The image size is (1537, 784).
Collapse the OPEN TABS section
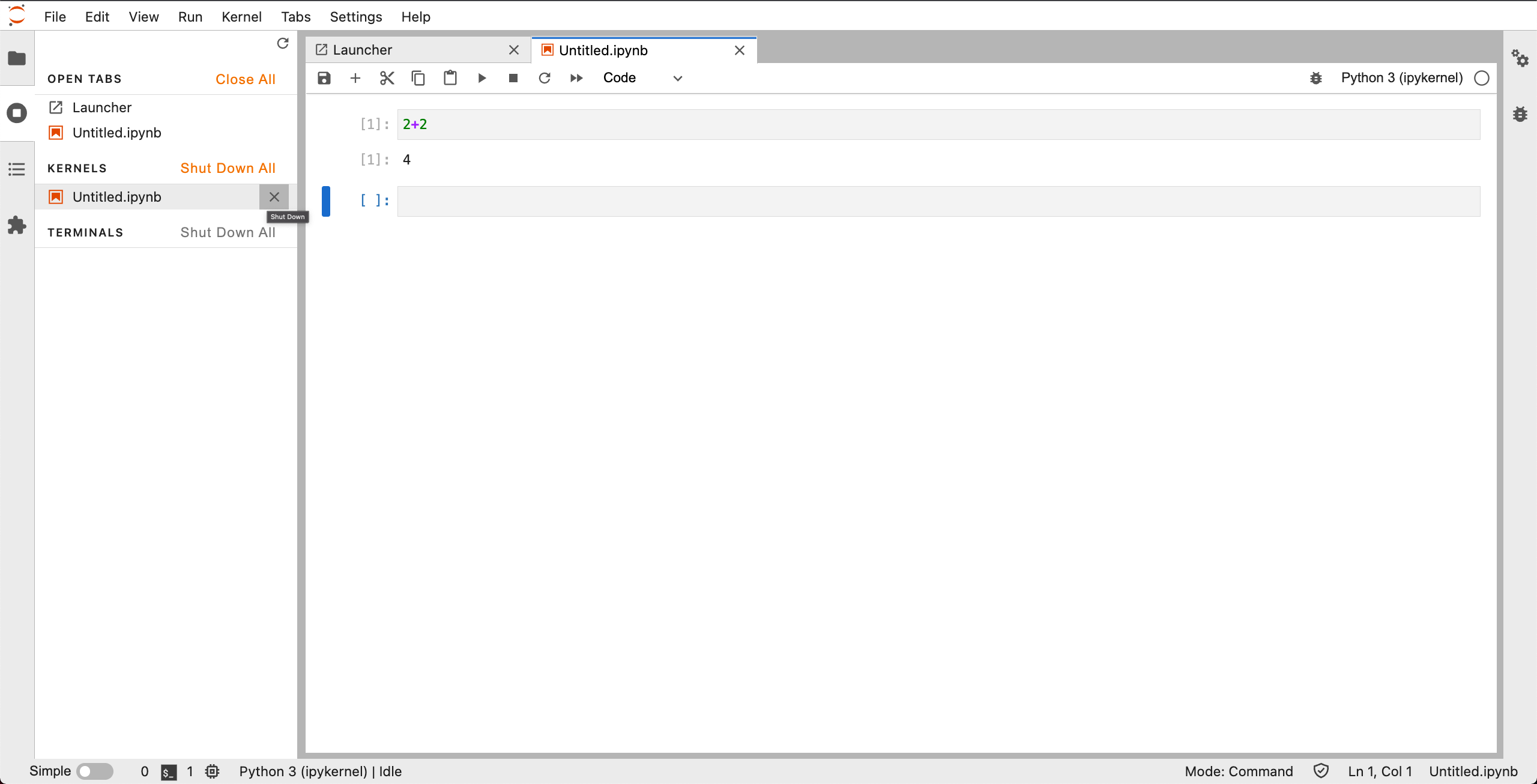(x=84, y=79)
